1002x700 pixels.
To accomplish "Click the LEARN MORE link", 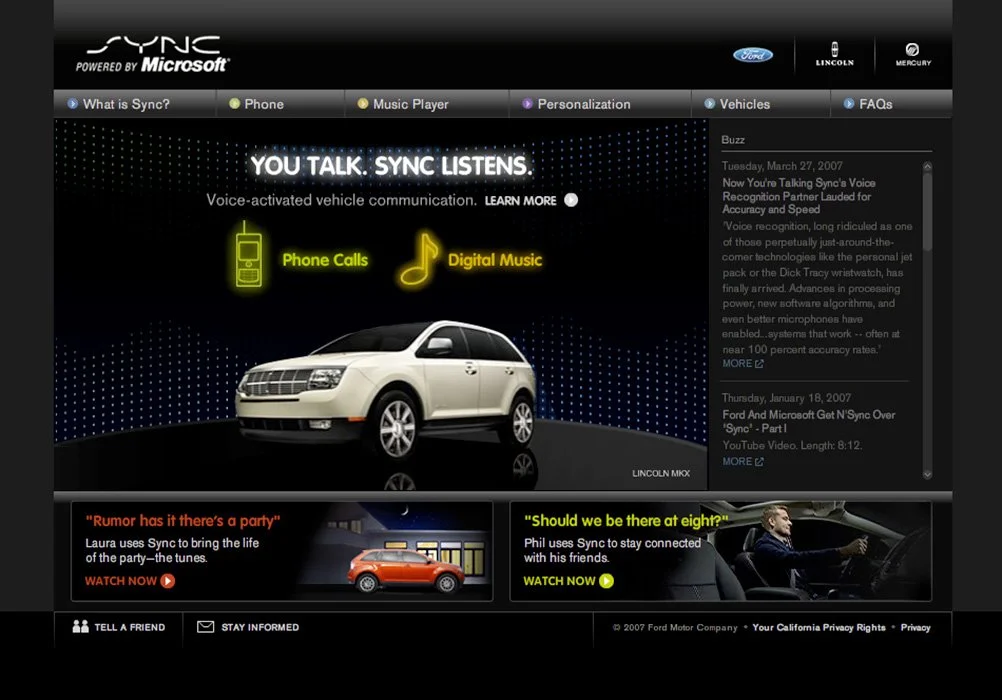I will 521,201.
